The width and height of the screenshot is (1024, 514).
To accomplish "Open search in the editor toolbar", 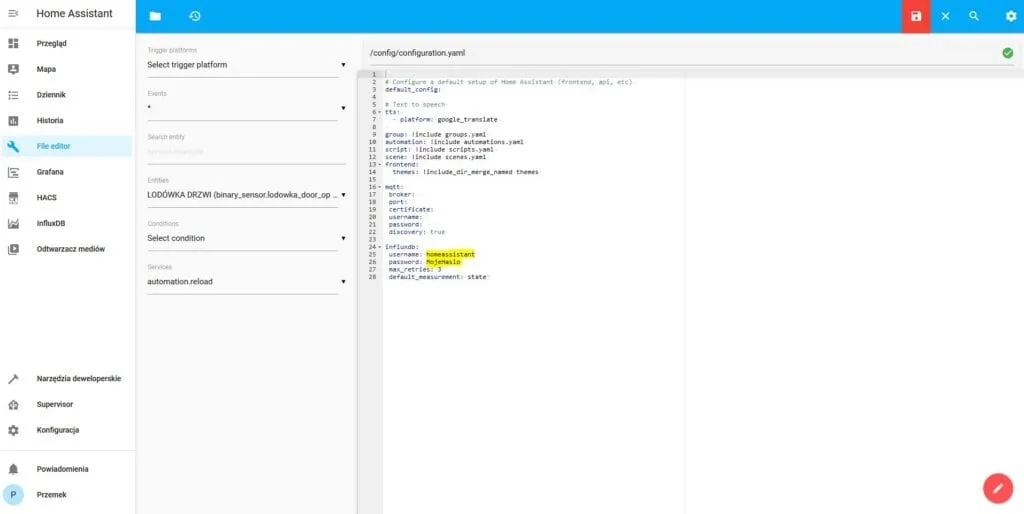I will [974, 16].
